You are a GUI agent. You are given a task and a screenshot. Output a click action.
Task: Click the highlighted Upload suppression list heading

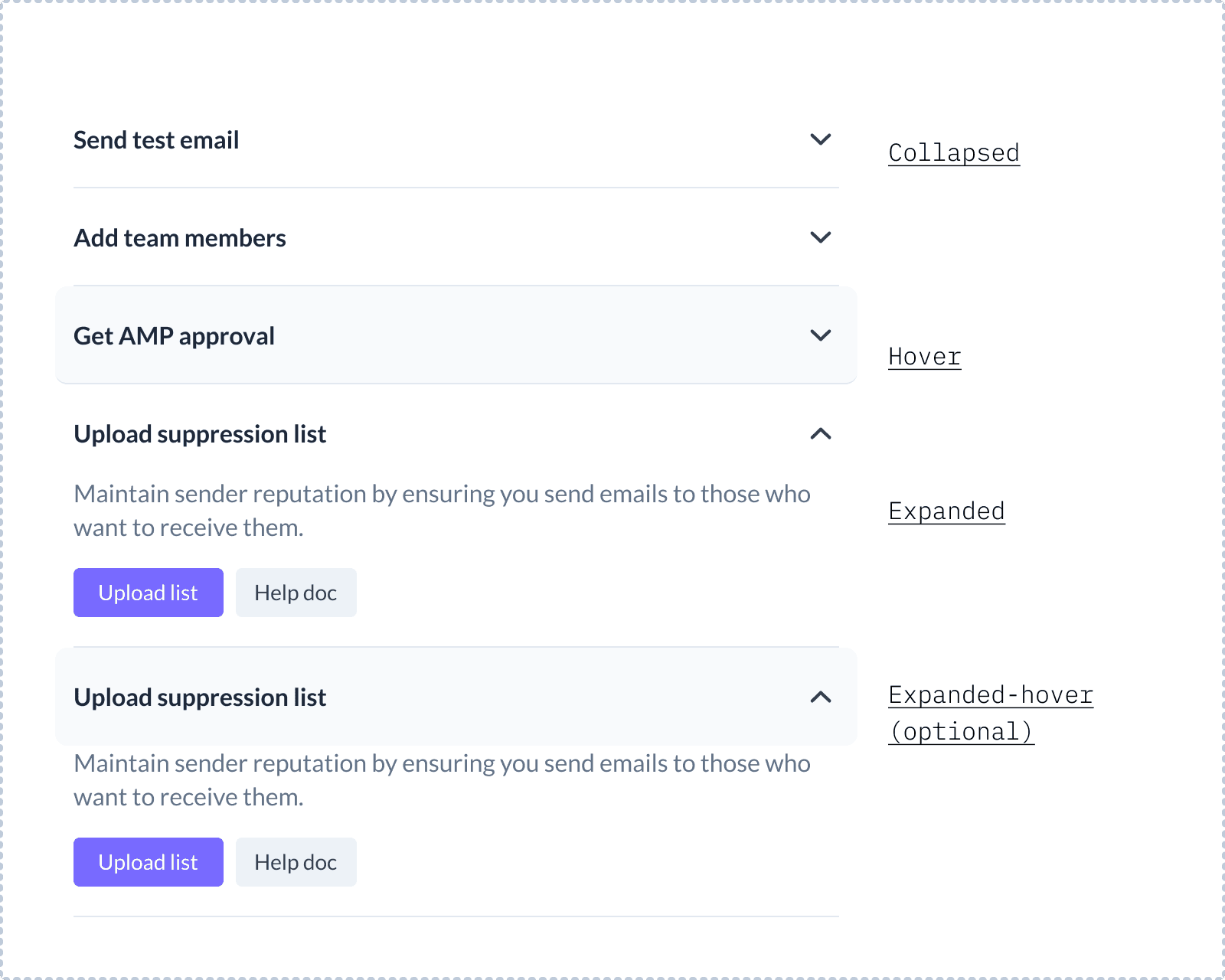(200, 697)
